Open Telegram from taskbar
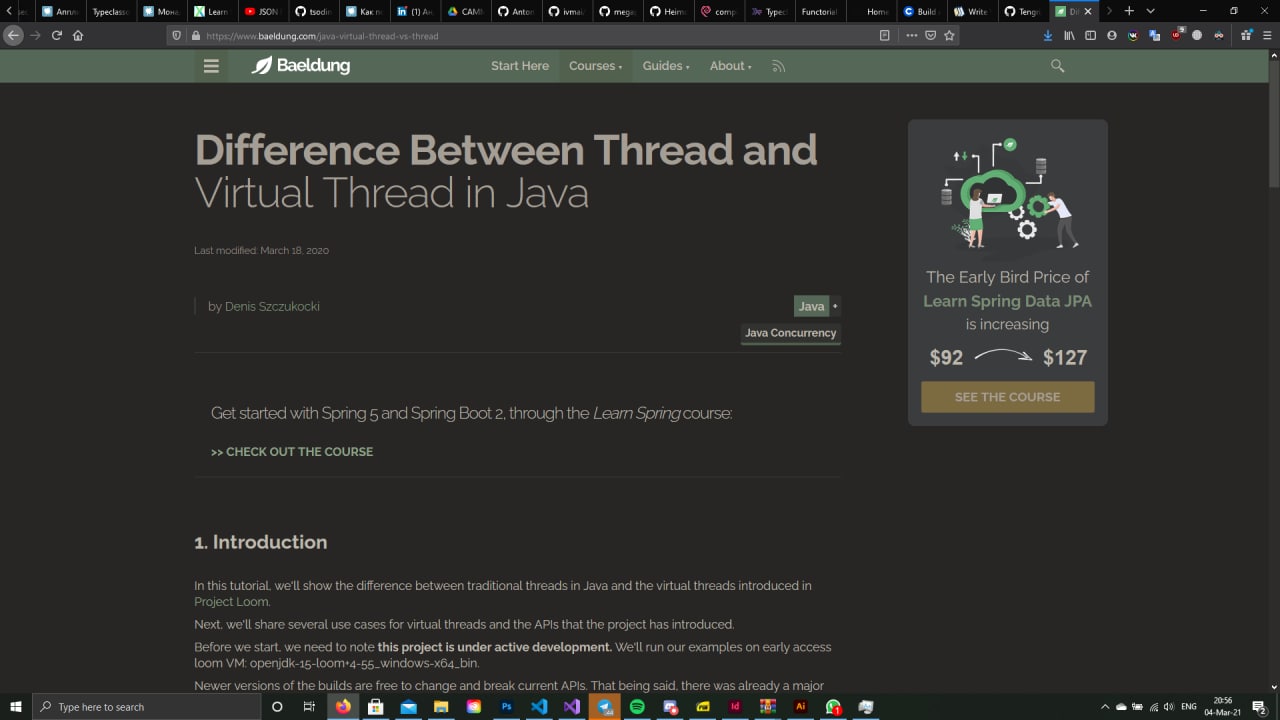1280x720 pixels. coord(604,707)
